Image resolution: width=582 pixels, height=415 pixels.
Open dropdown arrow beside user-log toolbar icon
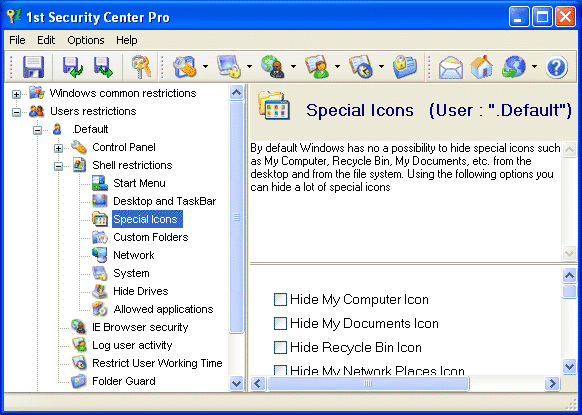tap(337, 67)
